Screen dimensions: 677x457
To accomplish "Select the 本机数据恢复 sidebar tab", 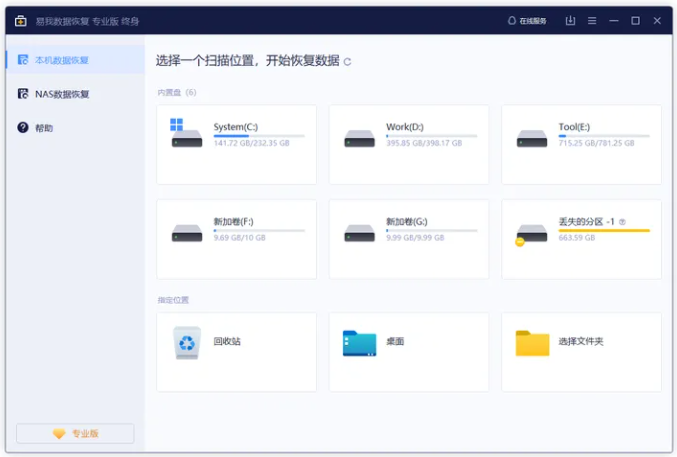I will click(x=62, y=60).
